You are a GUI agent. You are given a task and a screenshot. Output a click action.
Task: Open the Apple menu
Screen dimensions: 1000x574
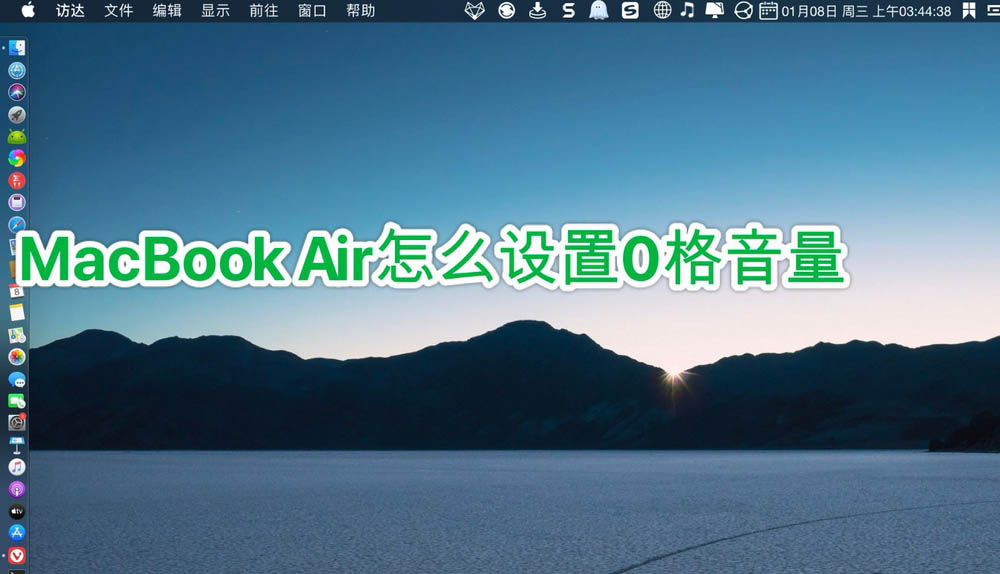point(28,10)
